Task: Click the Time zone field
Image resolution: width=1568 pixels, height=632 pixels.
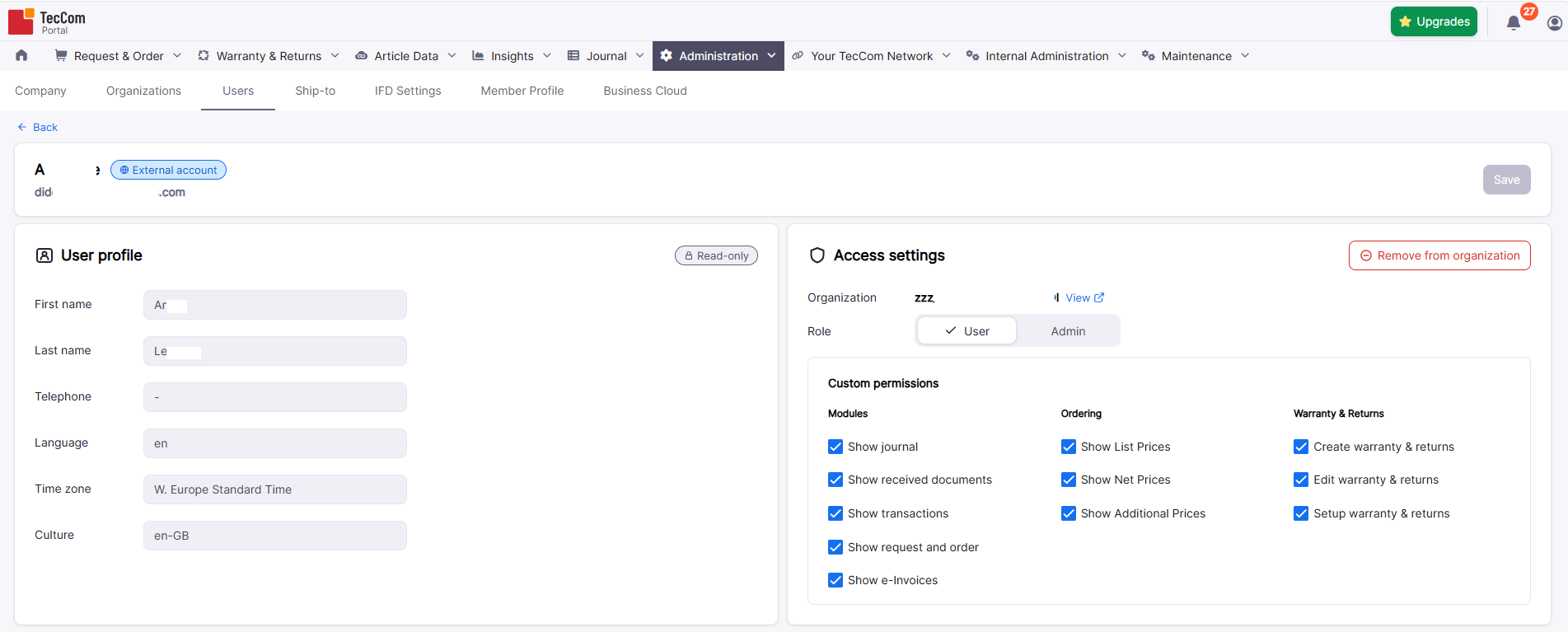Action: pos(275,489)
